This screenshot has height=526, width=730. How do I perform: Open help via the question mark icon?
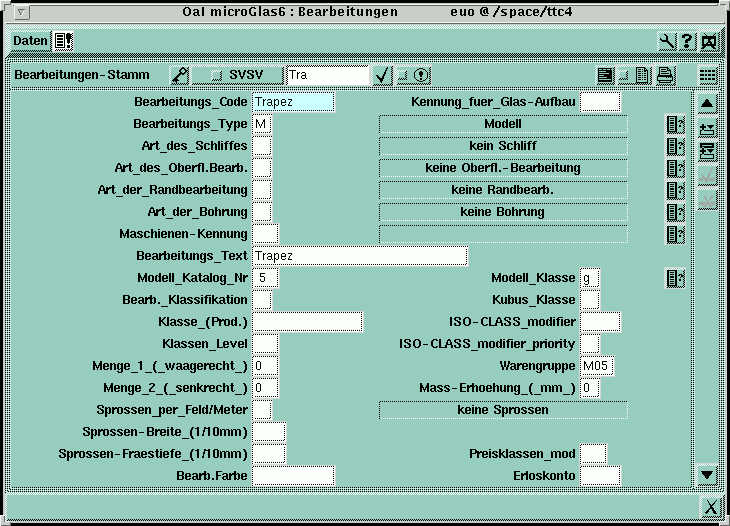coord(688,41)
